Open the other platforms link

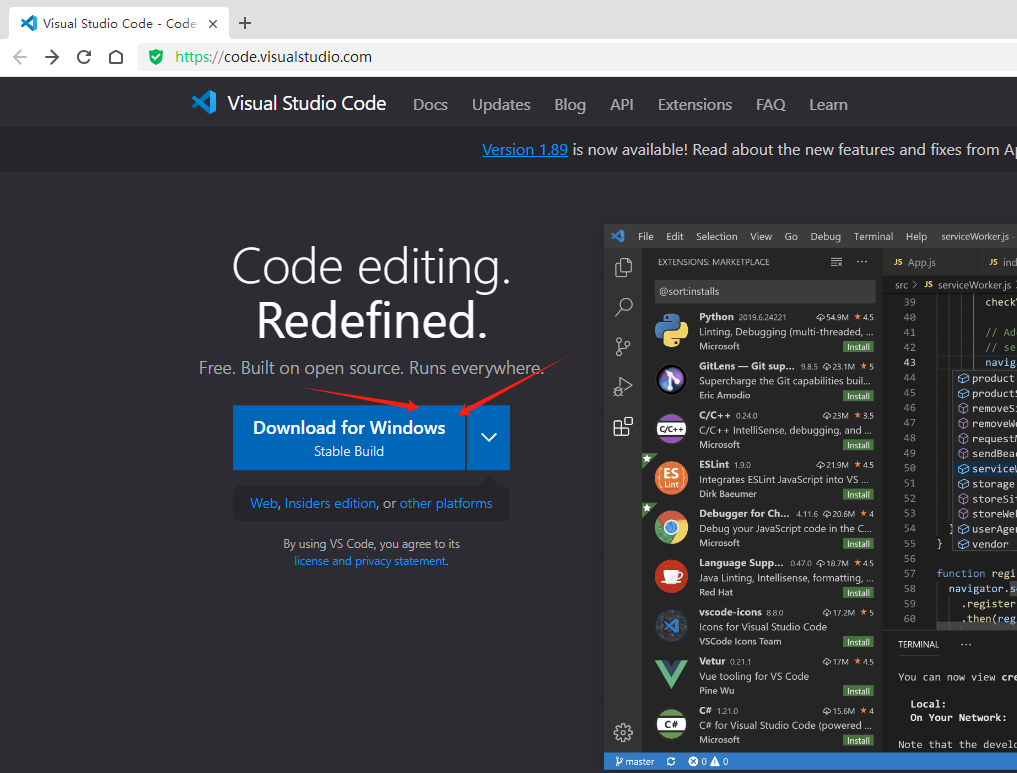click(446, 503)
